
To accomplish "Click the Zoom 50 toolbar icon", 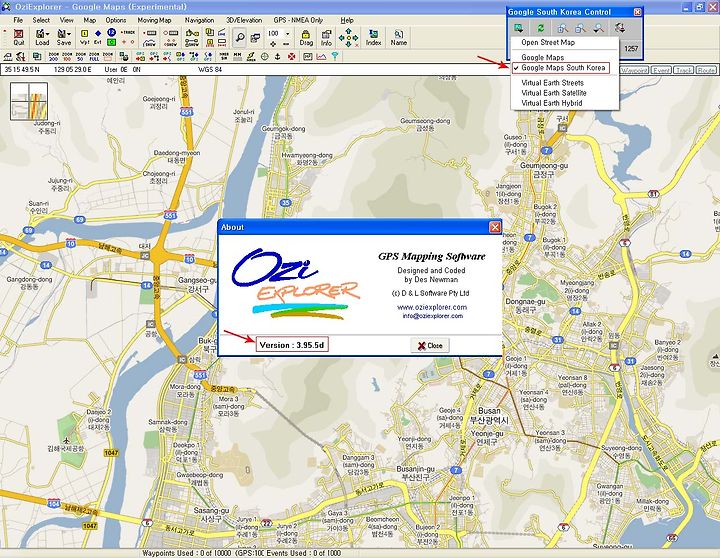I will click(80, 56).
